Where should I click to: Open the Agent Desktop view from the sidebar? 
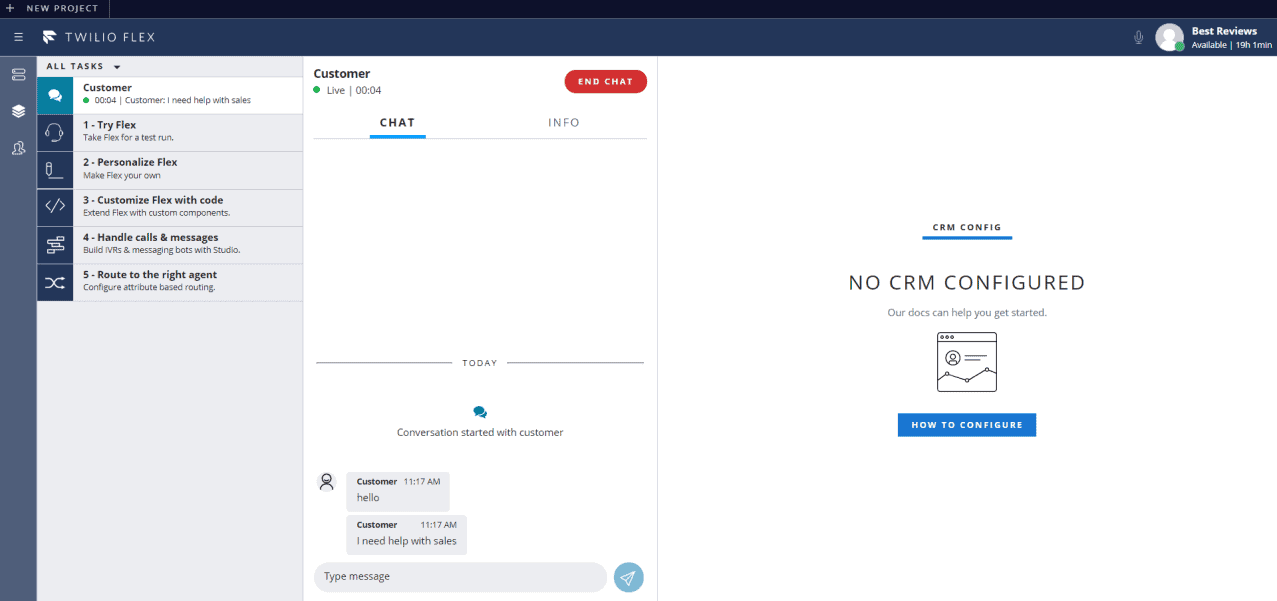(18, 74)
